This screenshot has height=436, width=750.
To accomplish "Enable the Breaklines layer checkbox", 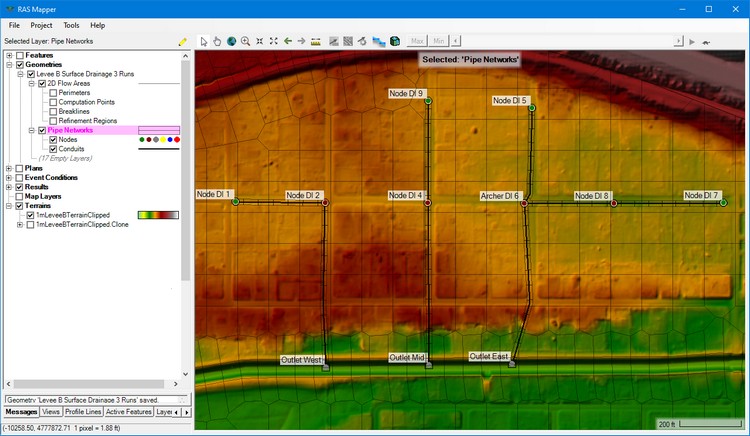I will pyautogui.click(x=53, y=111).
